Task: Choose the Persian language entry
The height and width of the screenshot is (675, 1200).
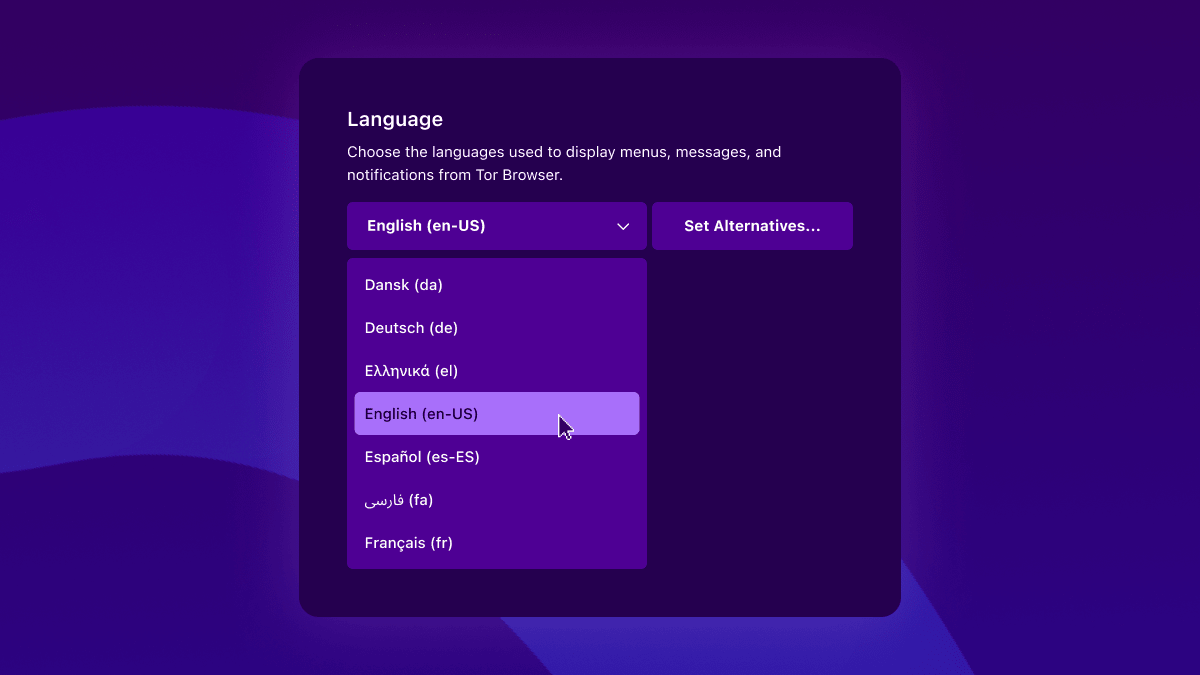Action: click(x=399, y=500)
